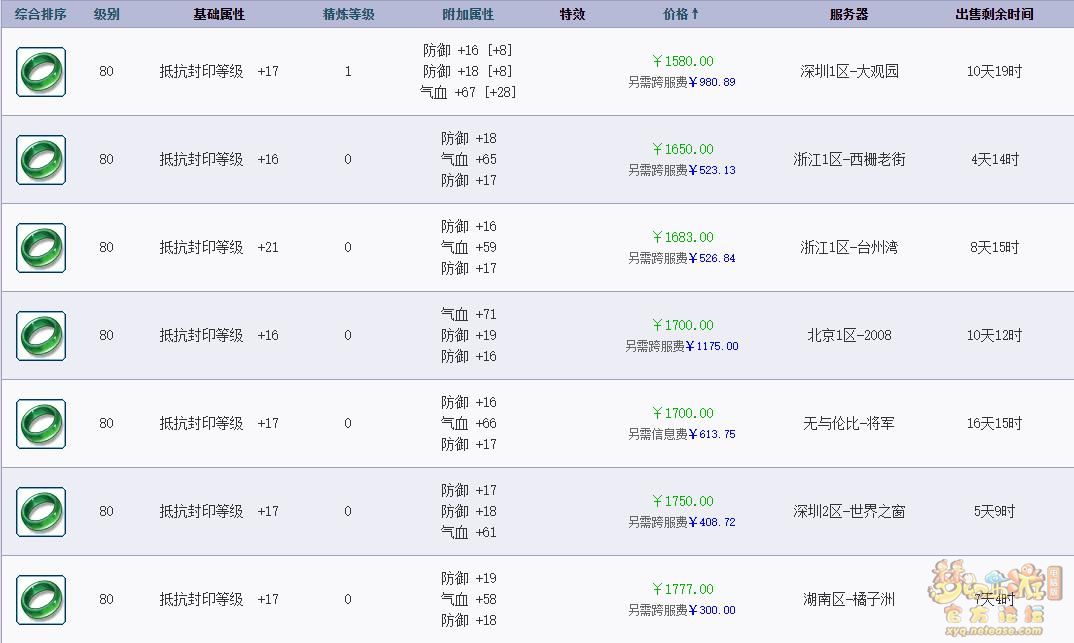Click the 出售剩余时间 column header

click(994, 15)
